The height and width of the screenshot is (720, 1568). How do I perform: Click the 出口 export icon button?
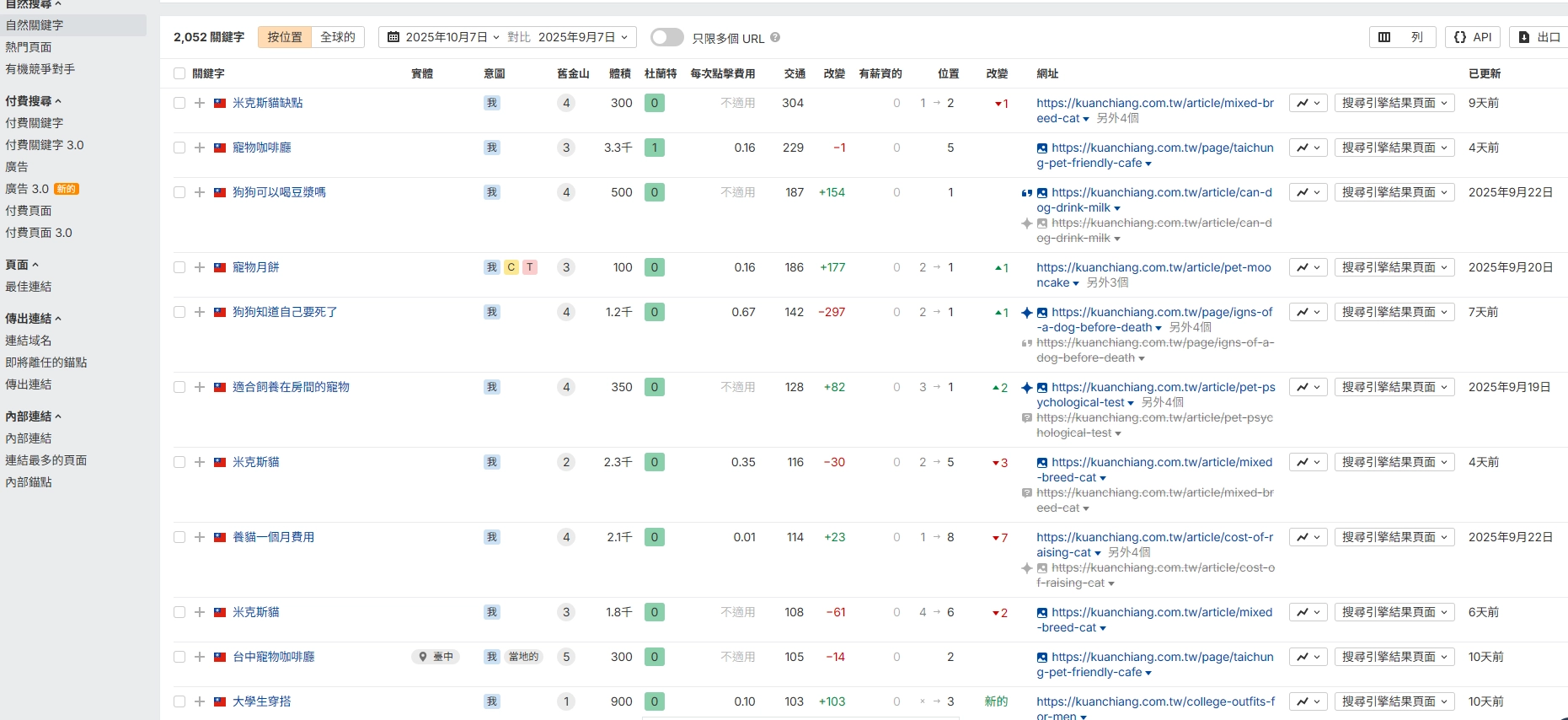[x=1539, y=37]
